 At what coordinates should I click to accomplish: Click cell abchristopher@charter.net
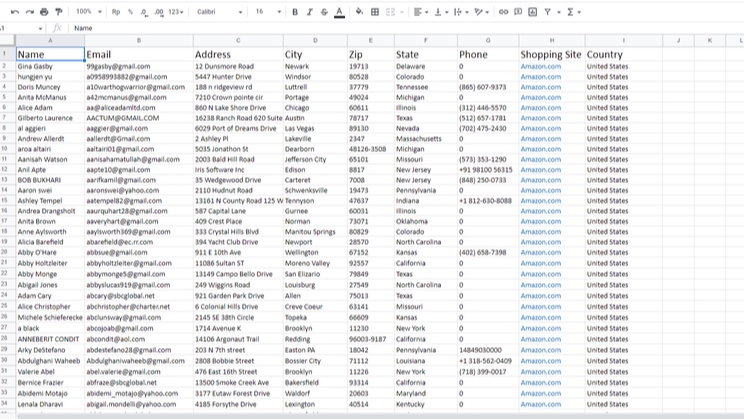coord(139,307)
